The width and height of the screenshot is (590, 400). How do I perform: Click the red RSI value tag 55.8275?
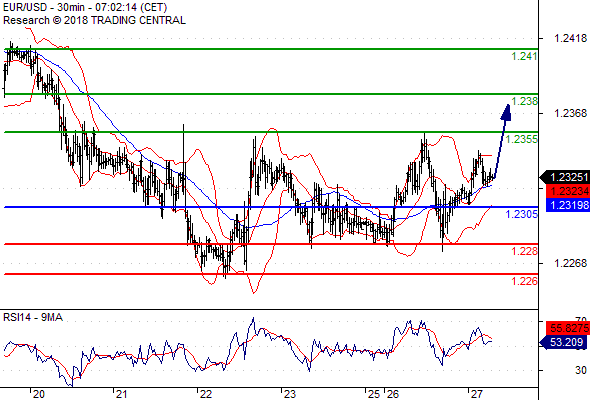[x=567, y=328]
